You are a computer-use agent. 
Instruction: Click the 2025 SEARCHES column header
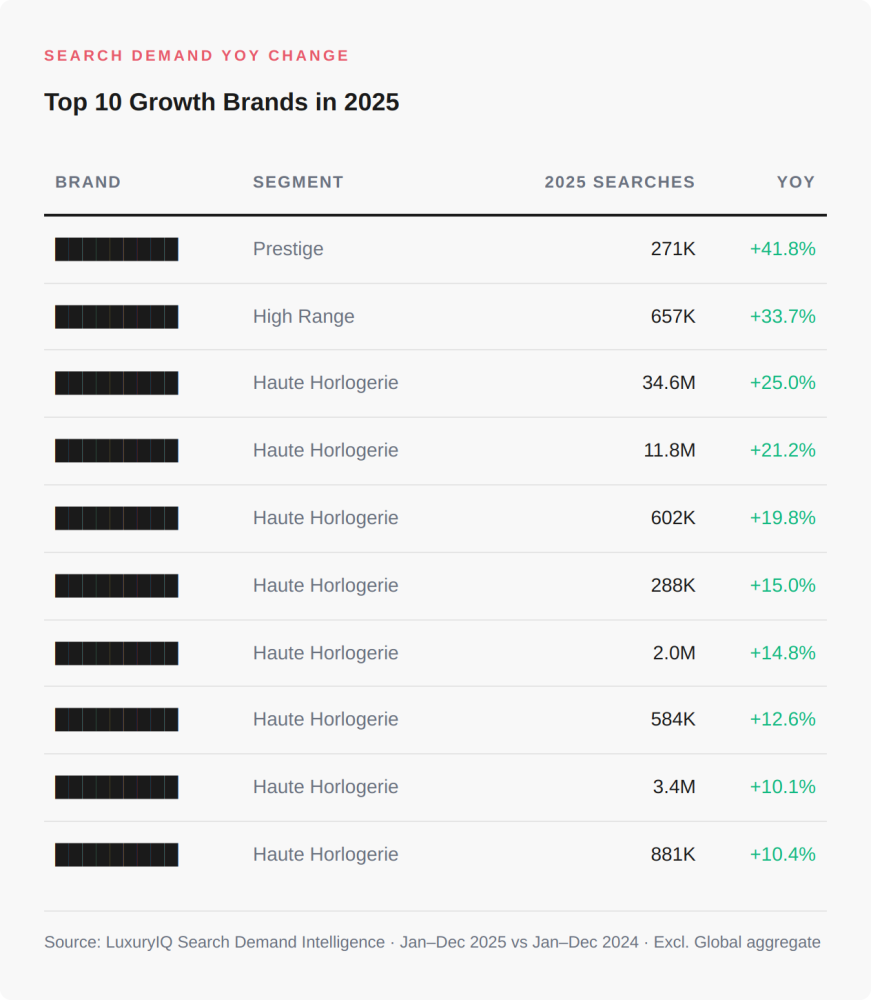(x=619, y=182)
